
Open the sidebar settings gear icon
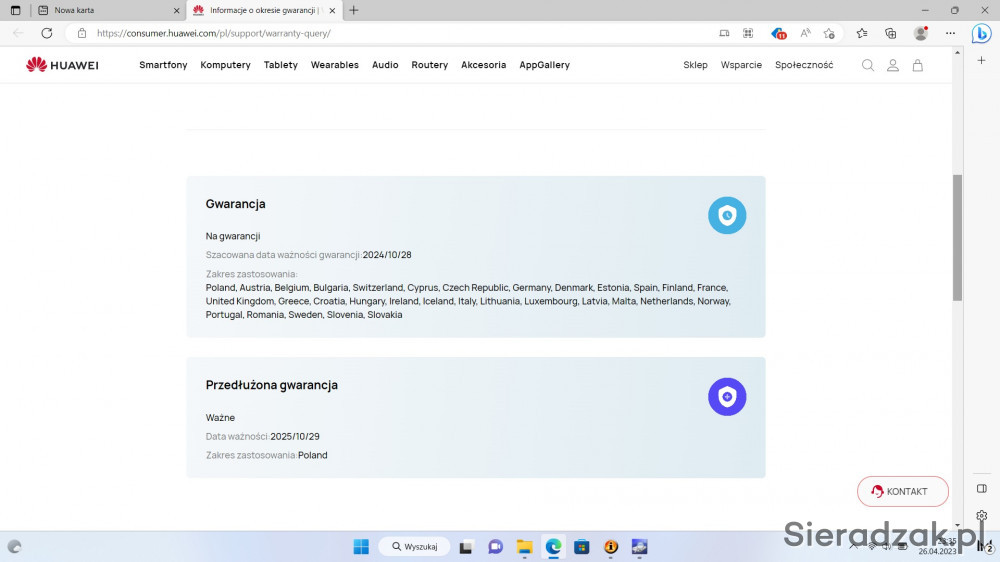[982, 515]
